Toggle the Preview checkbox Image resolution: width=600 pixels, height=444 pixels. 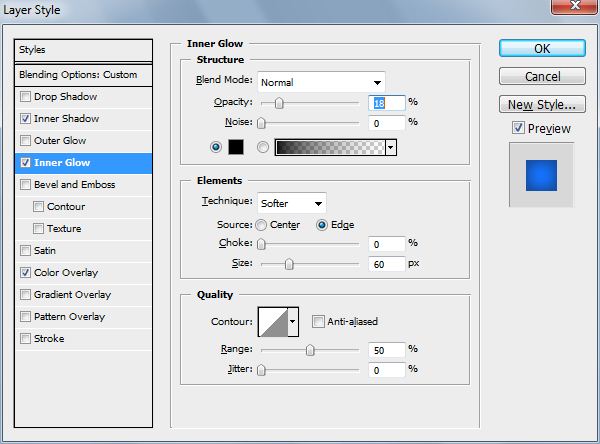click(518, 128)
